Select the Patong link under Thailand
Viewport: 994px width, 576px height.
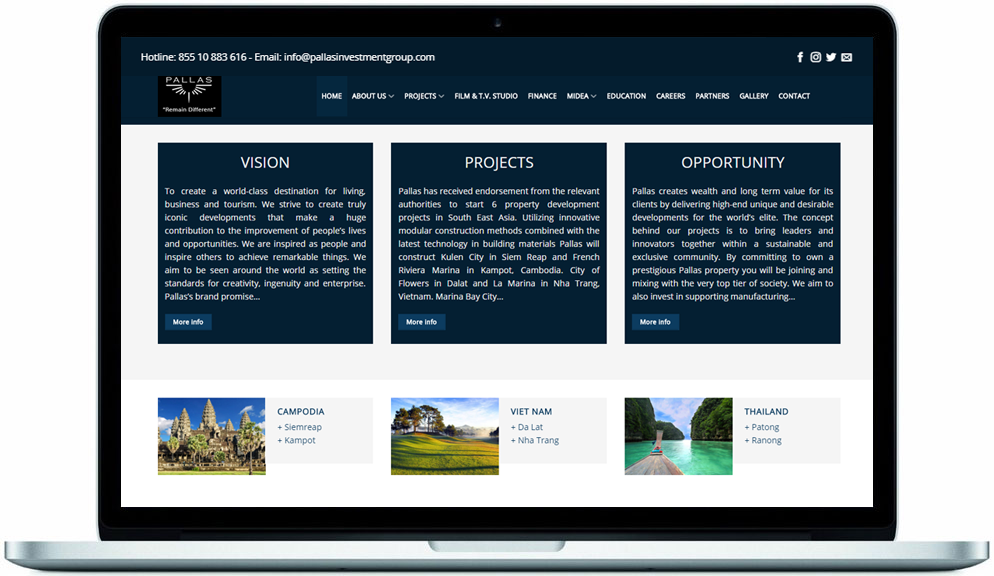click(765, 427)
